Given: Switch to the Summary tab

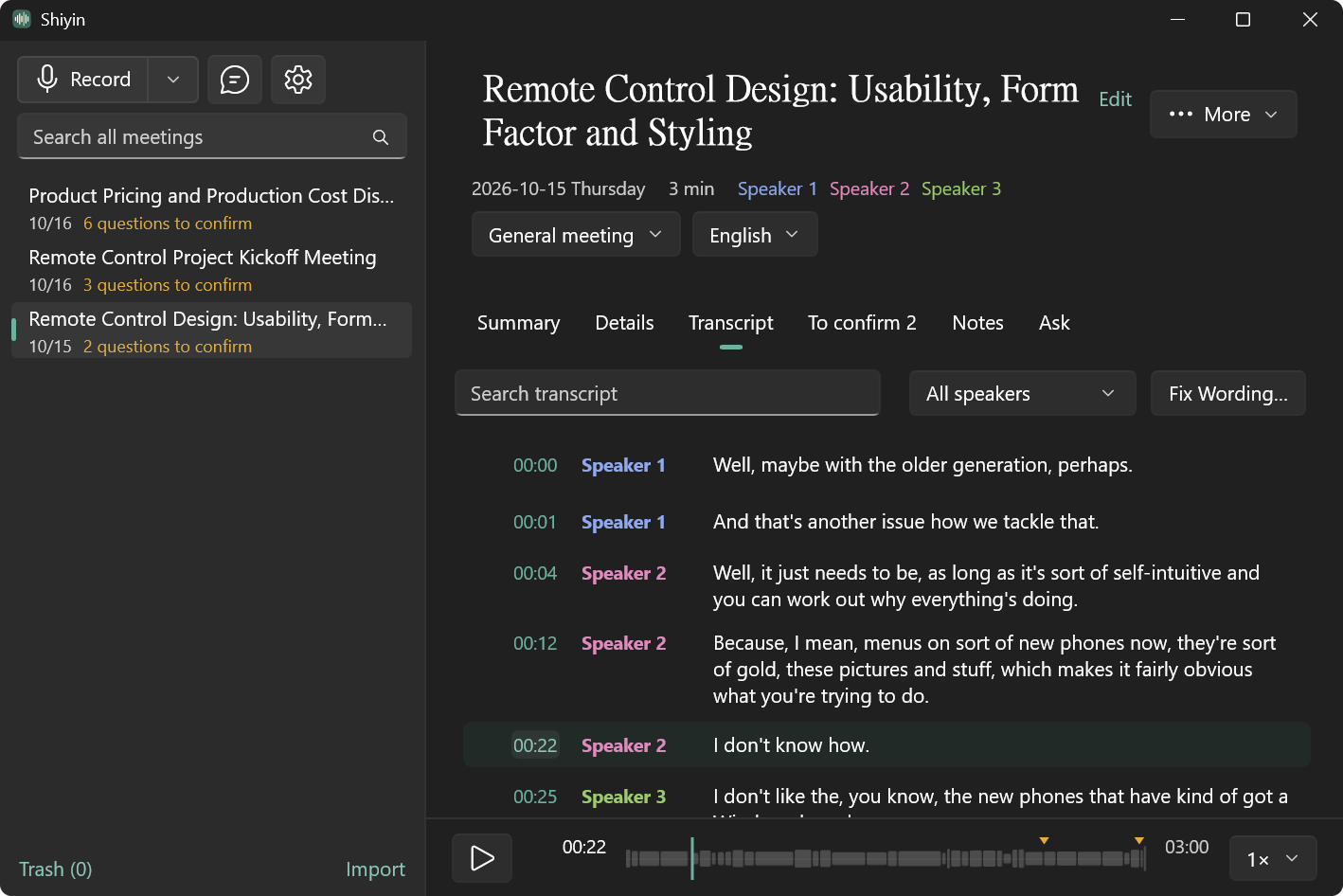Looking at the screenshot, I should 519,323.
